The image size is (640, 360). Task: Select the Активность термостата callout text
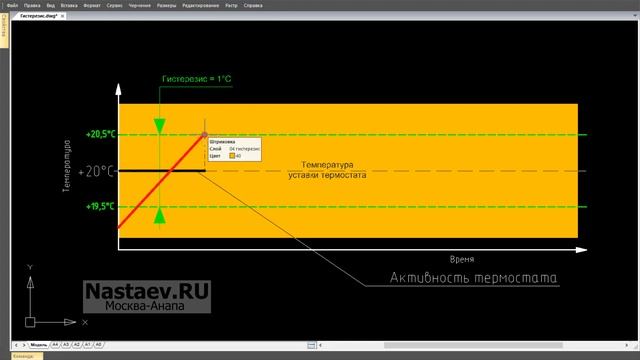tap(473, 278)
